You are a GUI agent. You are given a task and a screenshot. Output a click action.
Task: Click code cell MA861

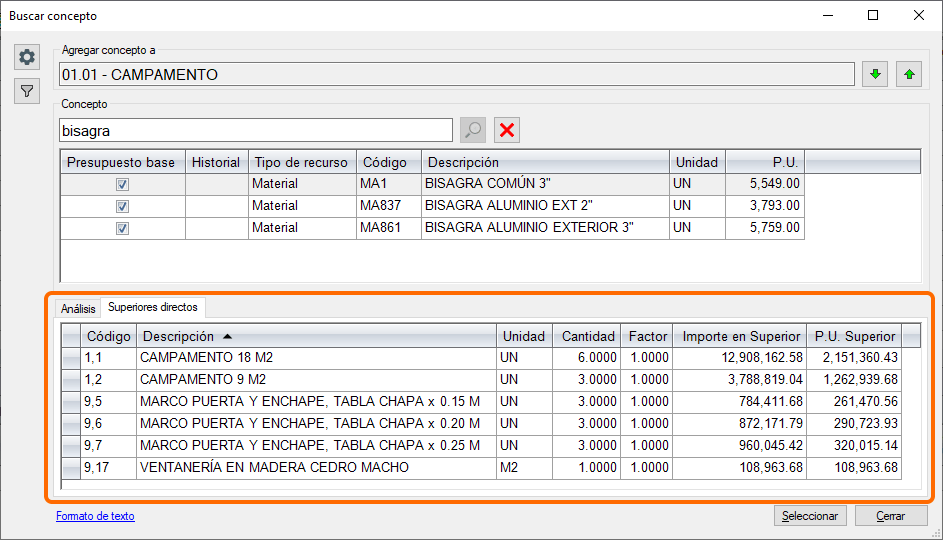tap(389, 228)
